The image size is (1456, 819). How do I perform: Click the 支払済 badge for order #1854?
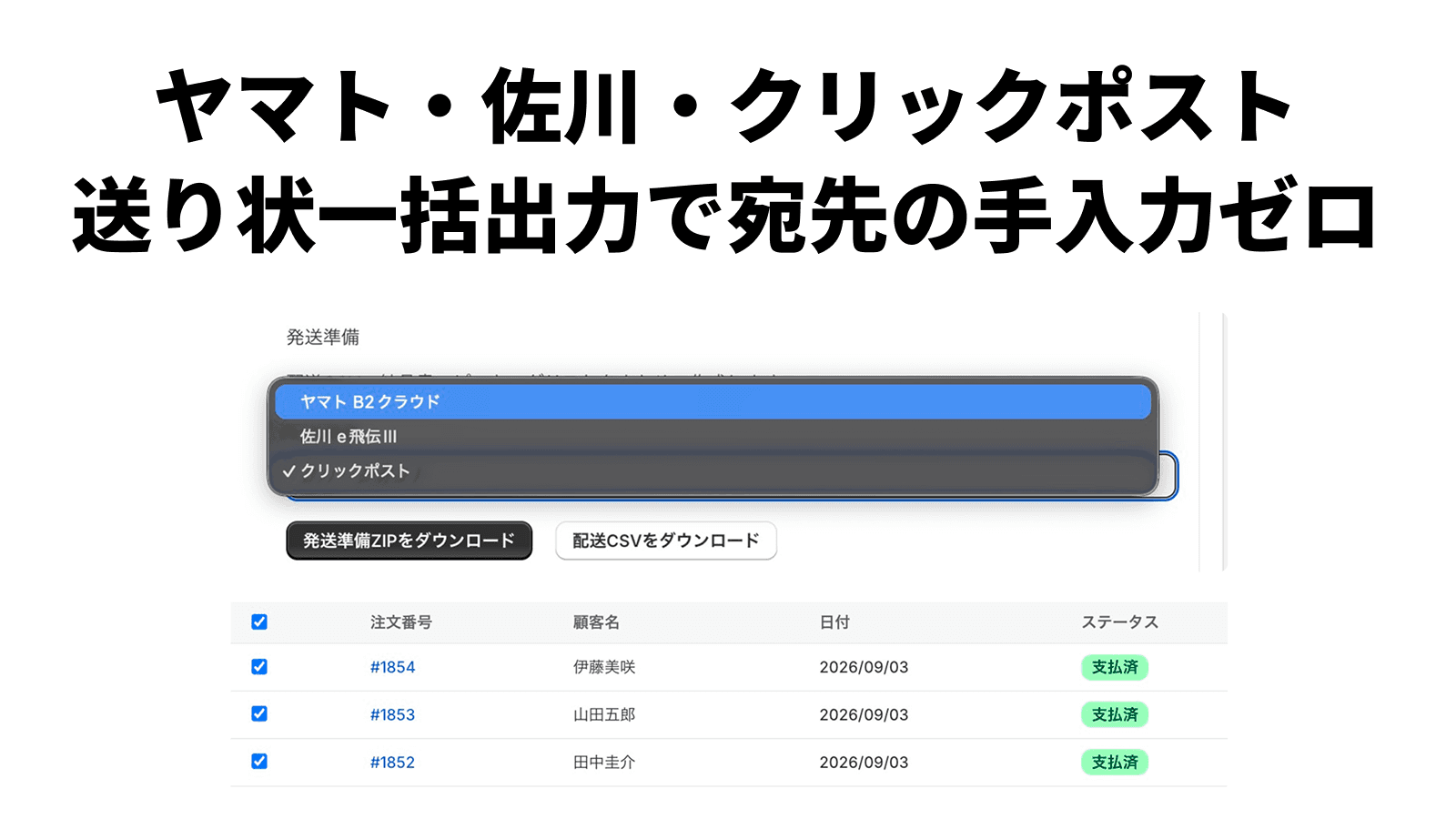coord(1115,667)
